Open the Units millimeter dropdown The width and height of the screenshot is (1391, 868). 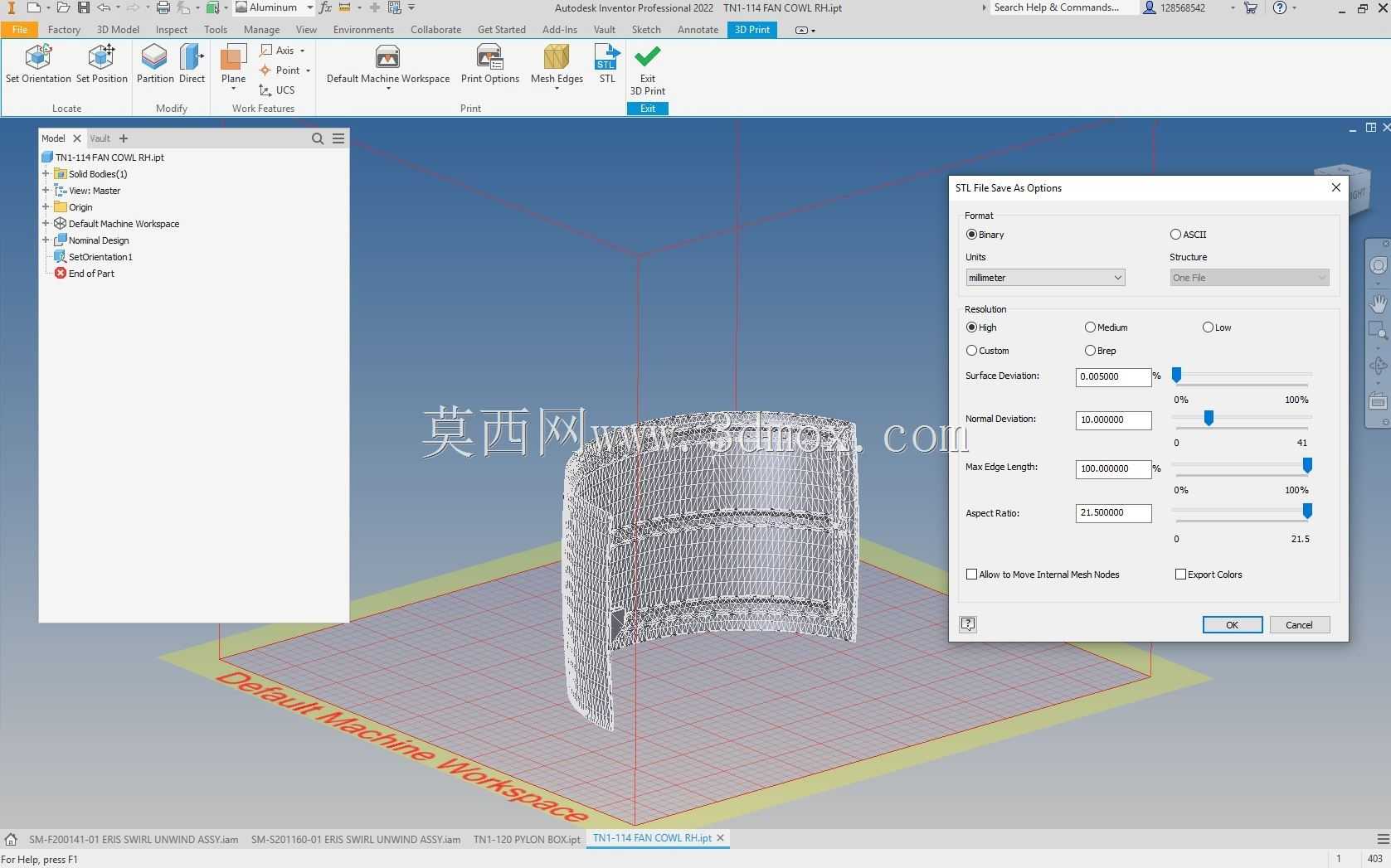(x=1045, y=278)
